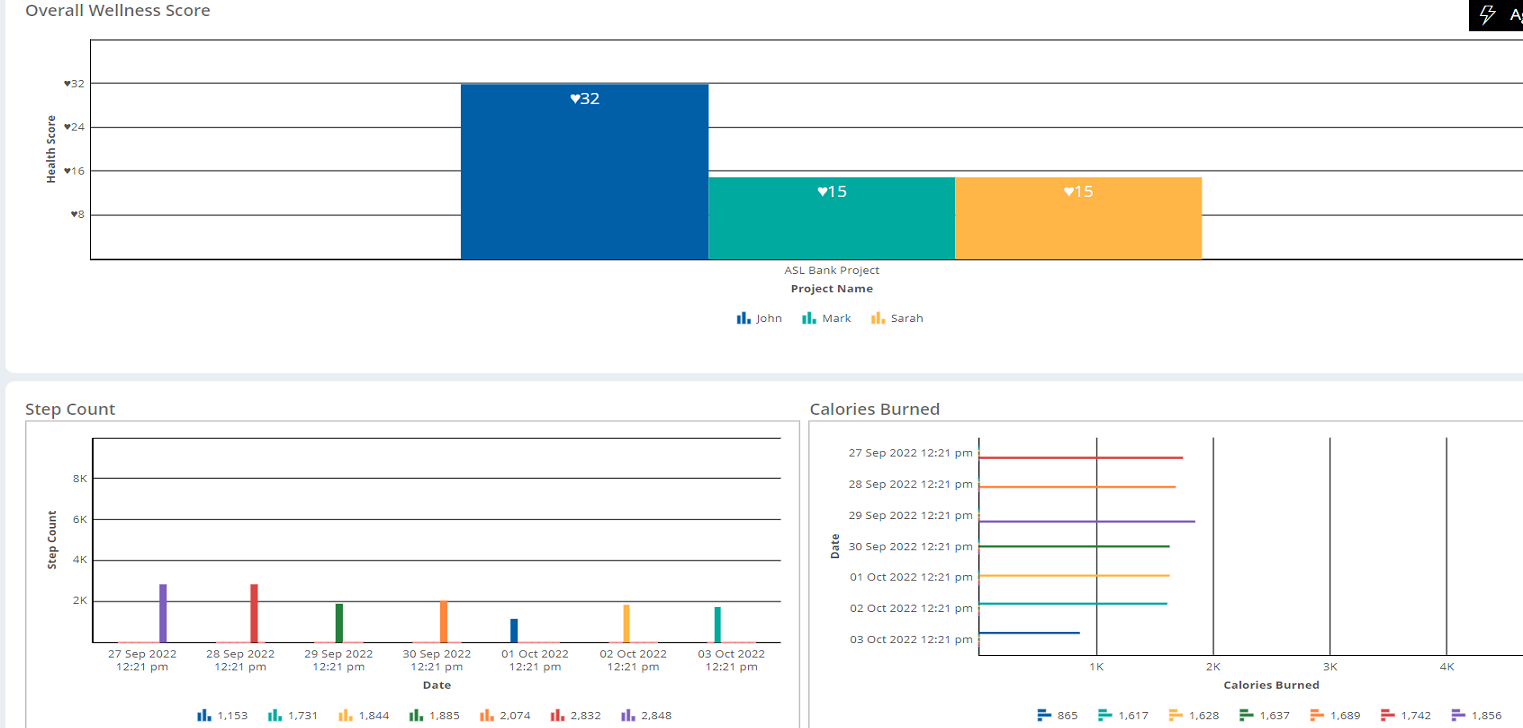Click the '♥24' health score axis tick
Image resolution: width=1523 pixels, height=728 pixels.
(x=74, y=127)
